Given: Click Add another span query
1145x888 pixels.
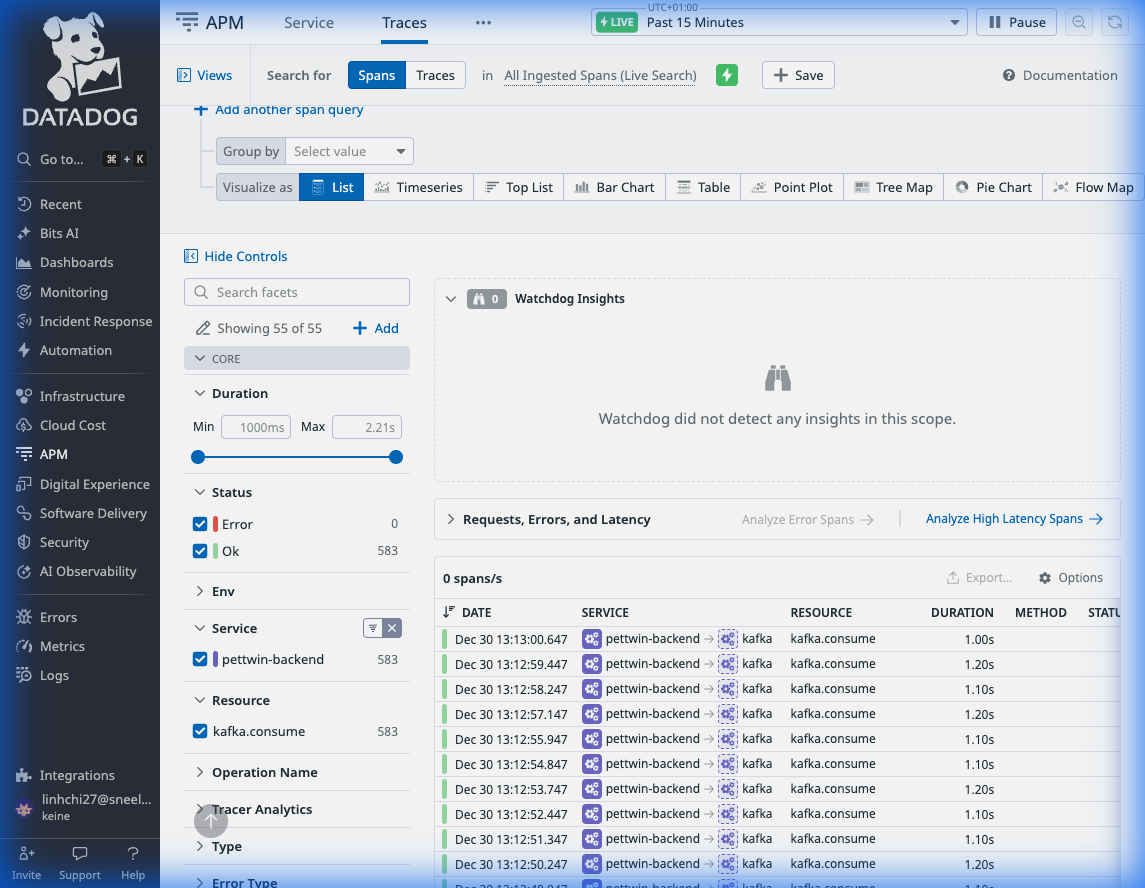Looking at the screenshot, I should [277, 110].
